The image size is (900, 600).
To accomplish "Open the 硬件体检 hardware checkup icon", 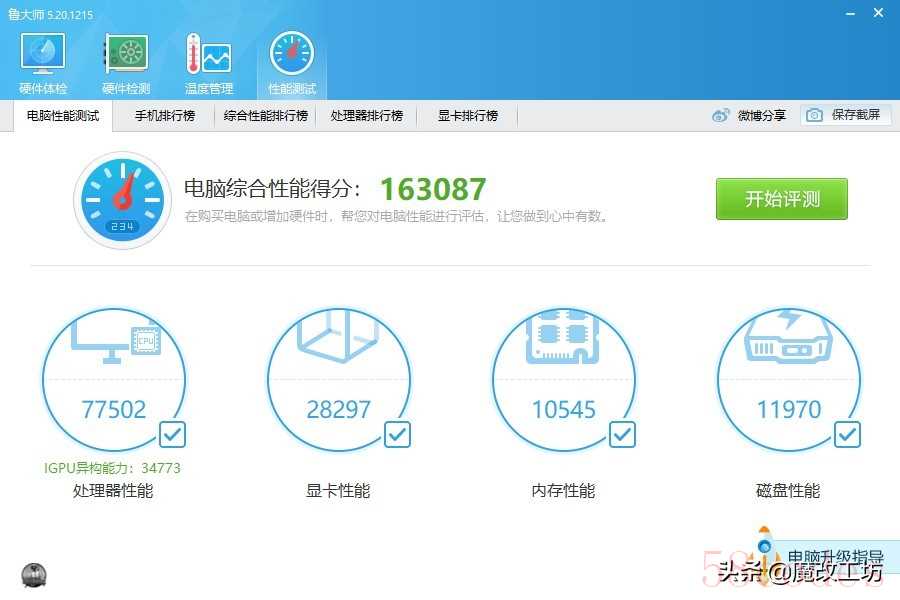I will 43,63.
